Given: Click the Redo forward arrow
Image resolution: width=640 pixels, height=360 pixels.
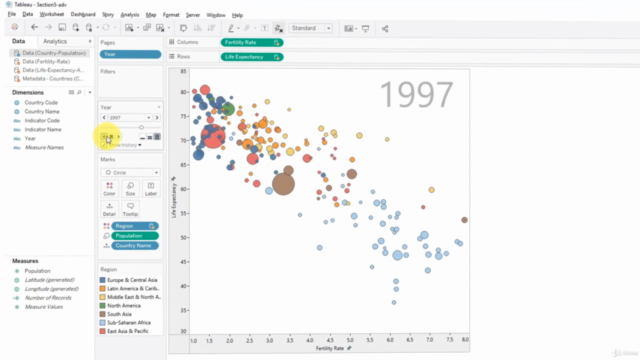Looking at the screenshot, I should pyautogui.click(x=48, y=27).
